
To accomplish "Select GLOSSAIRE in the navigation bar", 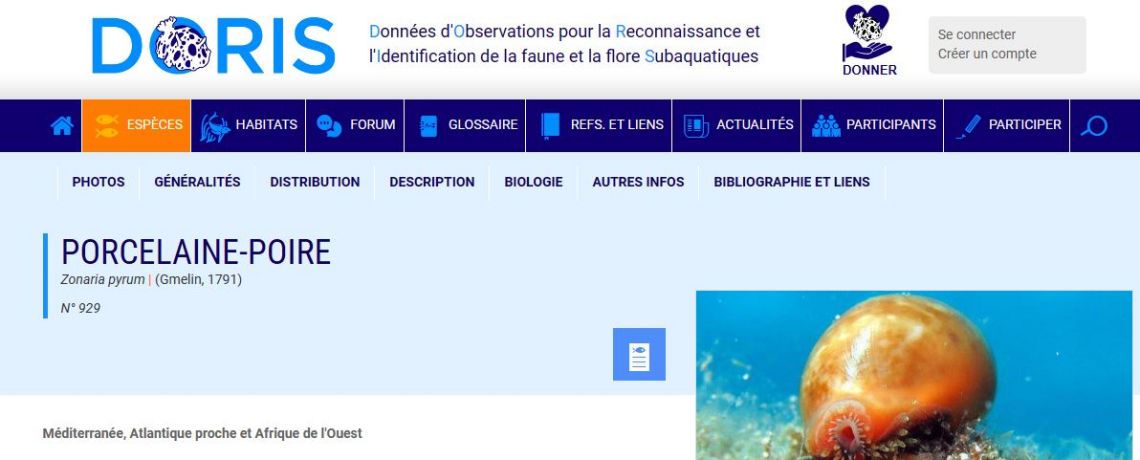I will pyautogui.click(x=465, y=125).
